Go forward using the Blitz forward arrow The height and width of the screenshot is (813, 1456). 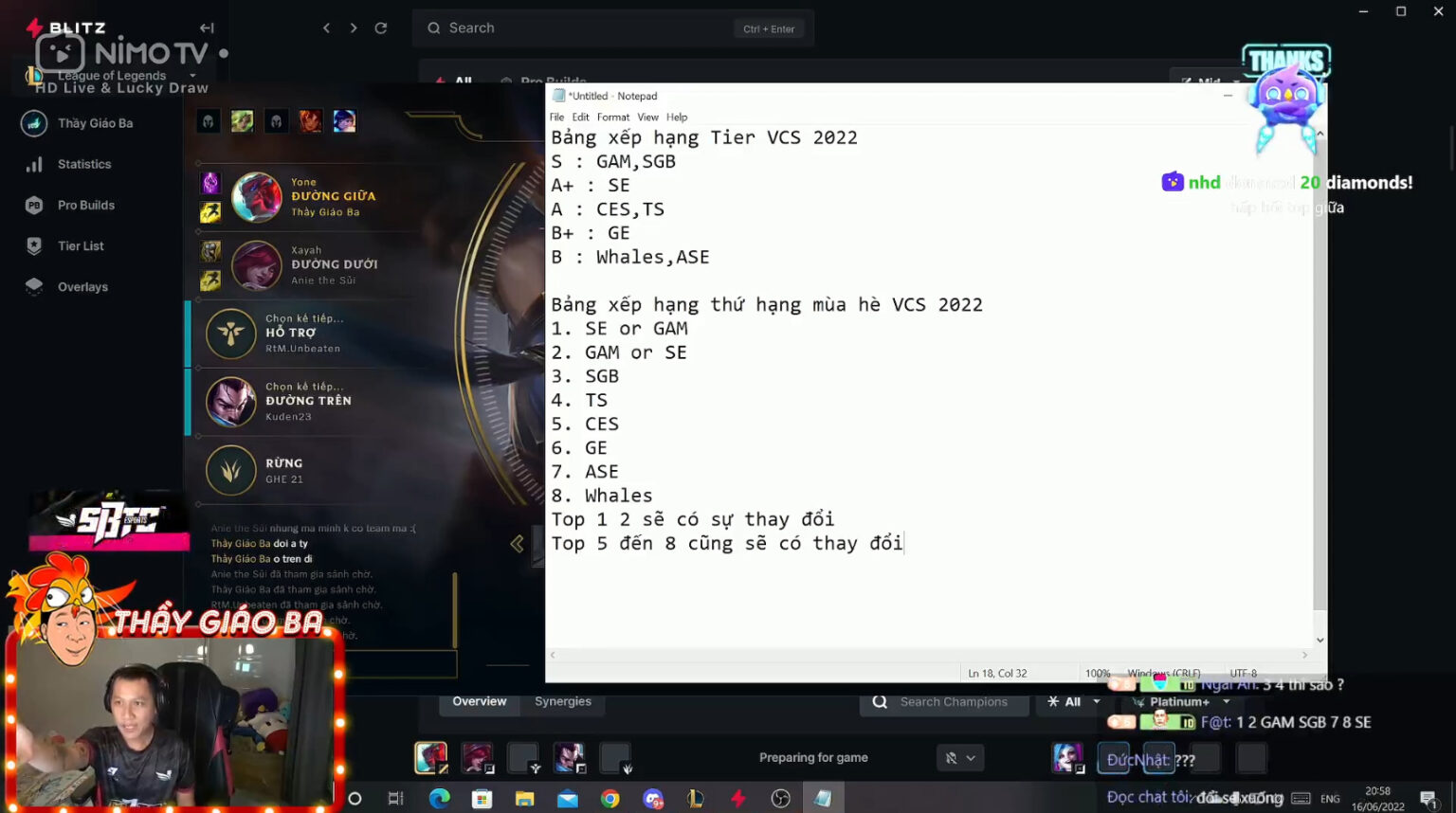click(x=354, y=28)
